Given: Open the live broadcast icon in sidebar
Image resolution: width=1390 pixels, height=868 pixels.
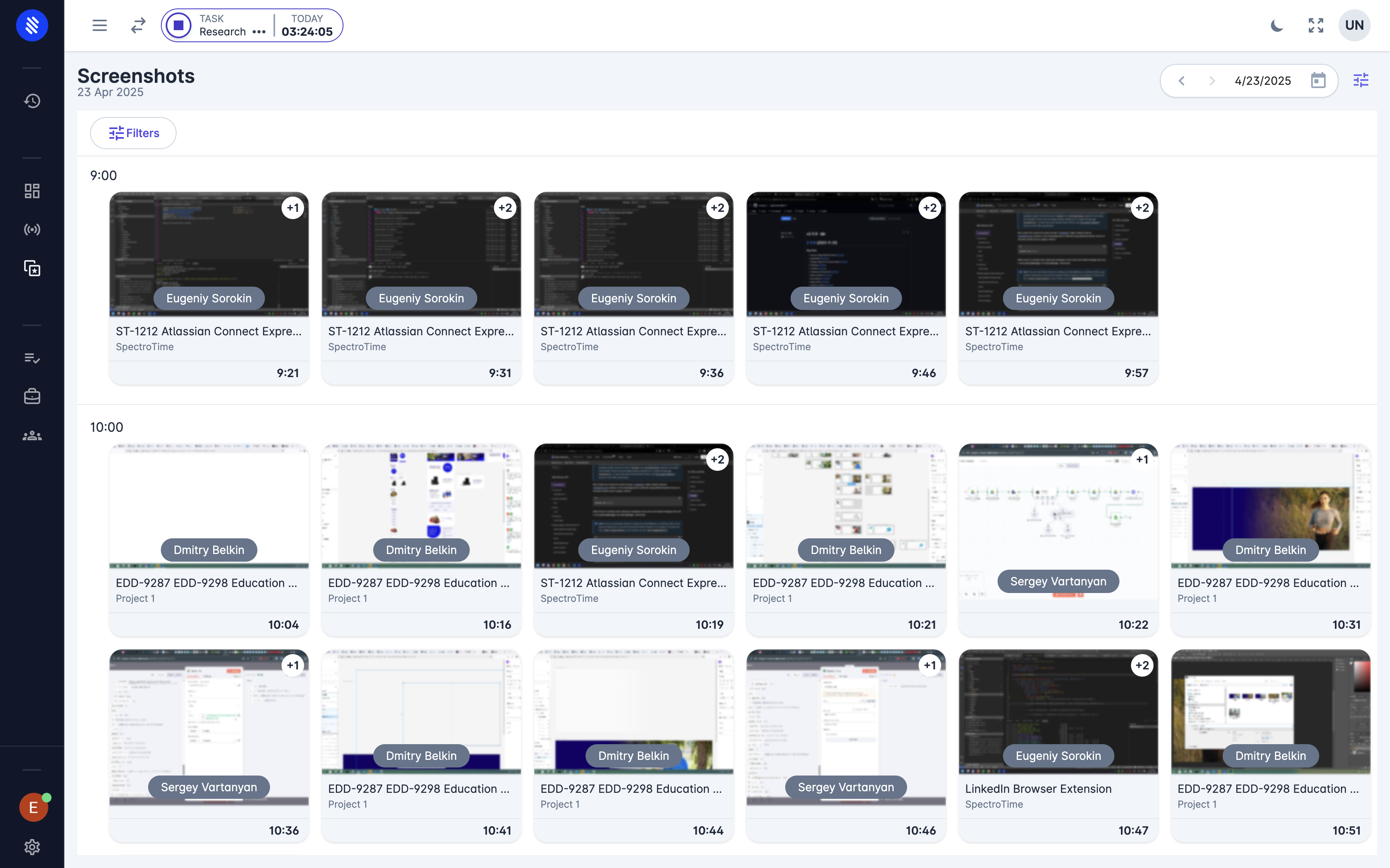Looking at the screenshot, I should click(32, 230).
